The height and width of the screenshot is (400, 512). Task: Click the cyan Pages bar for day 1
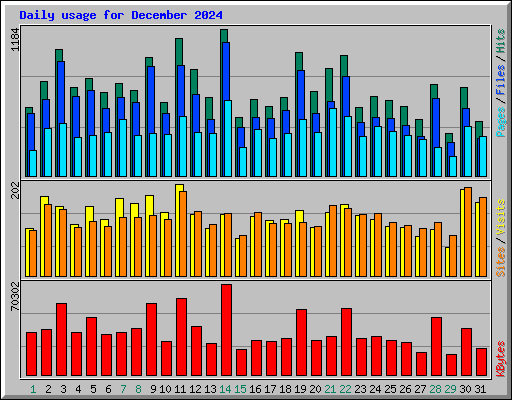33,163
